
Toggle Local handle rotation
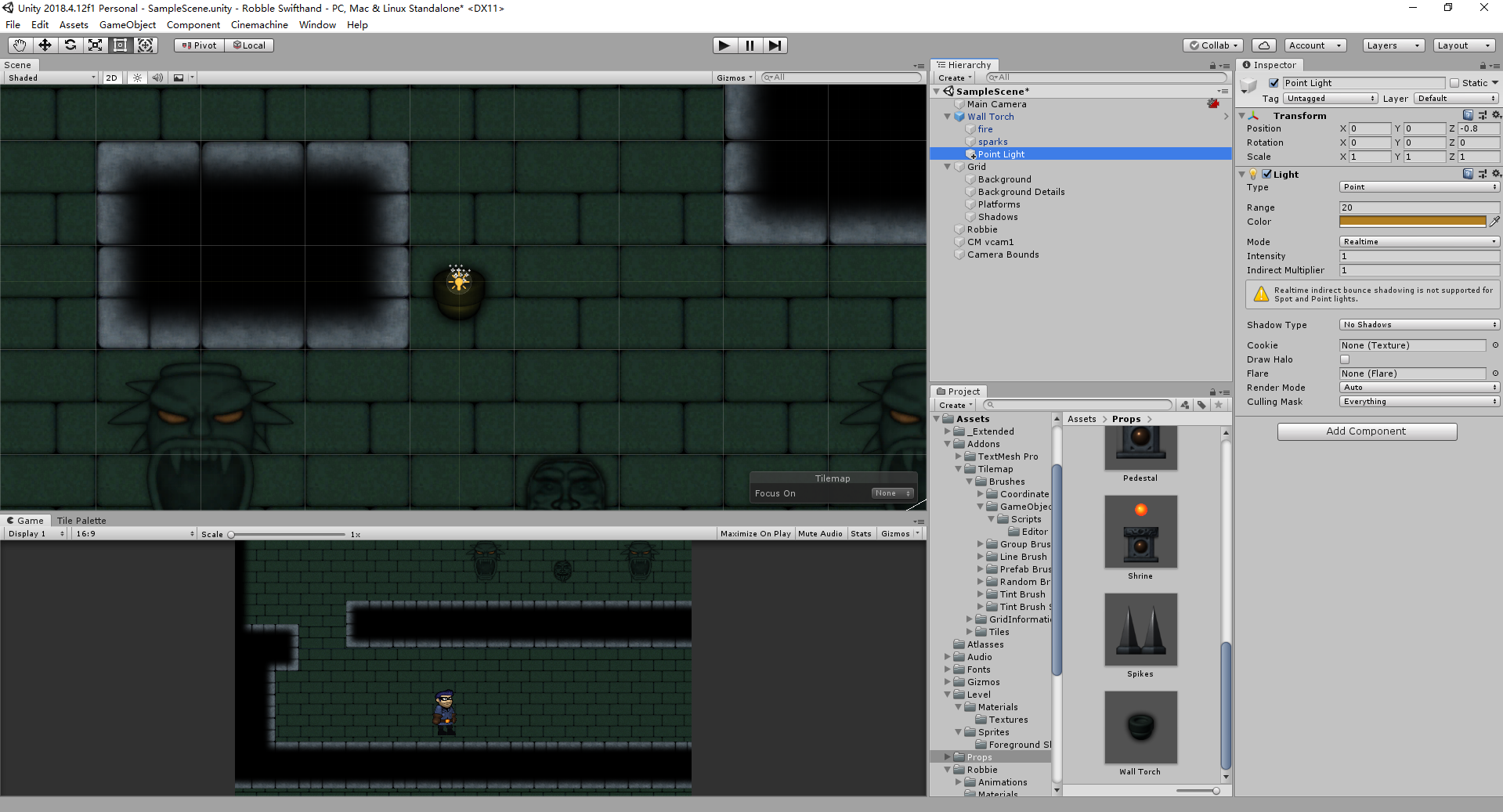pyautogui.click(x=249, y=45)
